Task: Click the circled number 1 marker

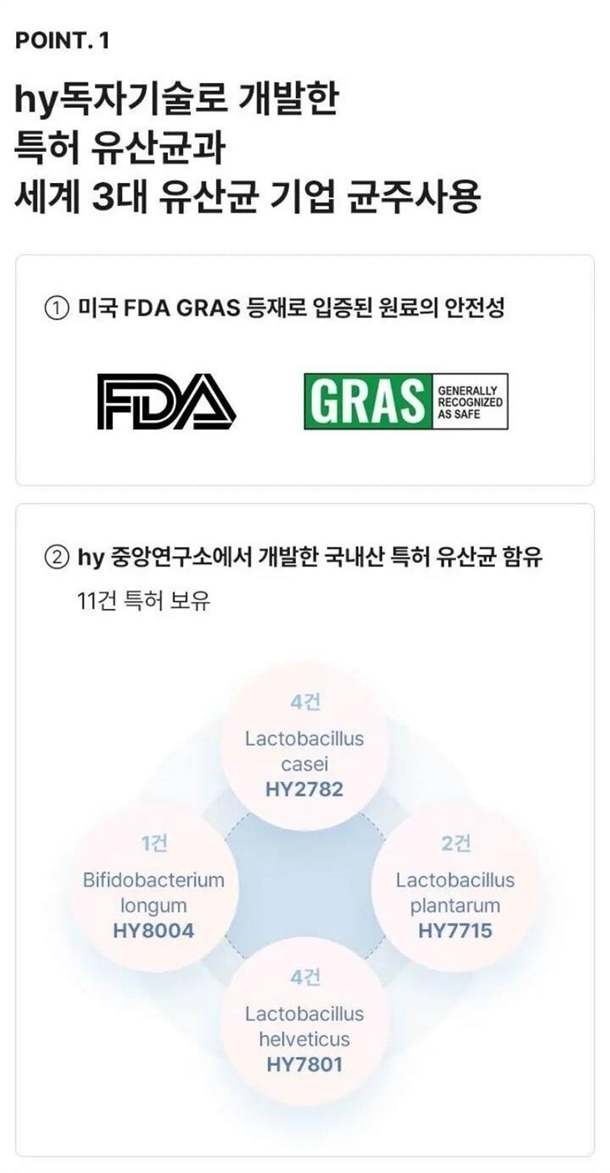Action: point(57,308)
